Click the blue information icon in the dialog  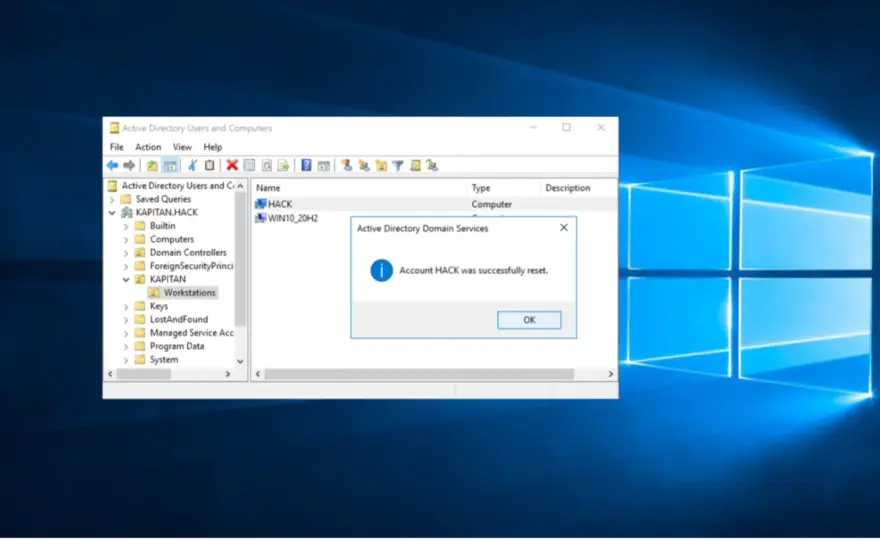click(x=381, y=271)
